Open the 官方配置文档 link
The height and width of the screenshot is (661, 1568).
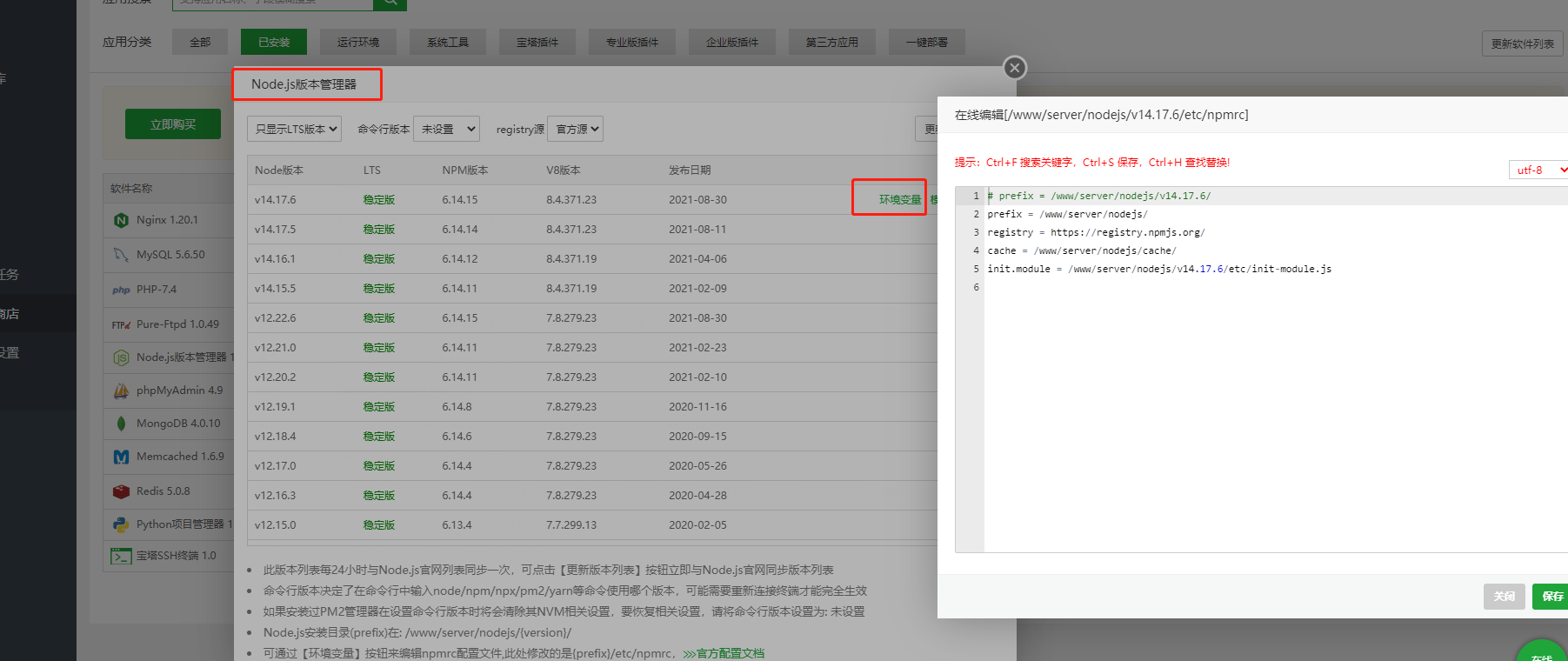[724, 653]
